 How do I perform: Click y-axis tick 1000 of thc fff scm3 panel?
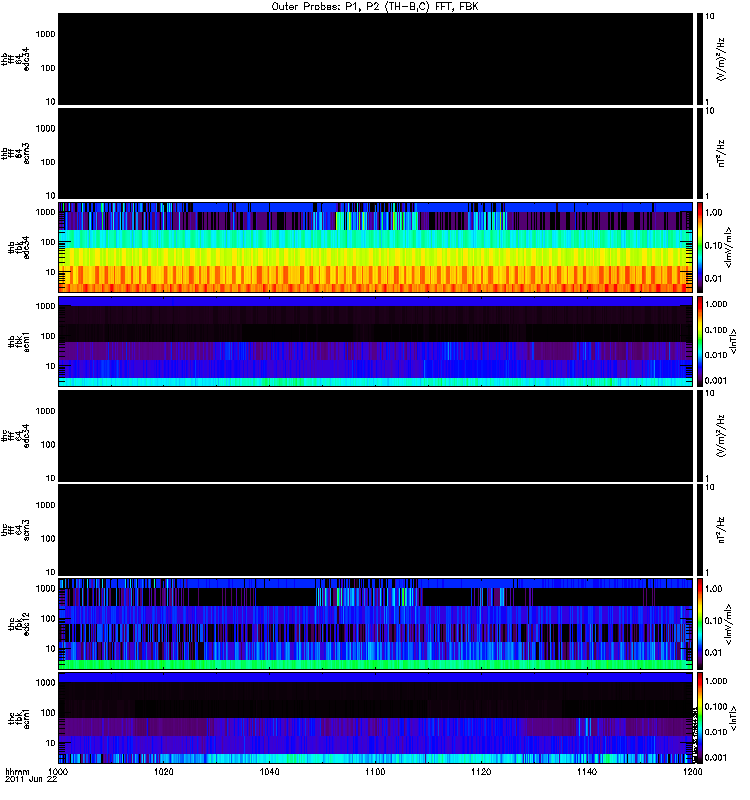(x=45, y=505)
